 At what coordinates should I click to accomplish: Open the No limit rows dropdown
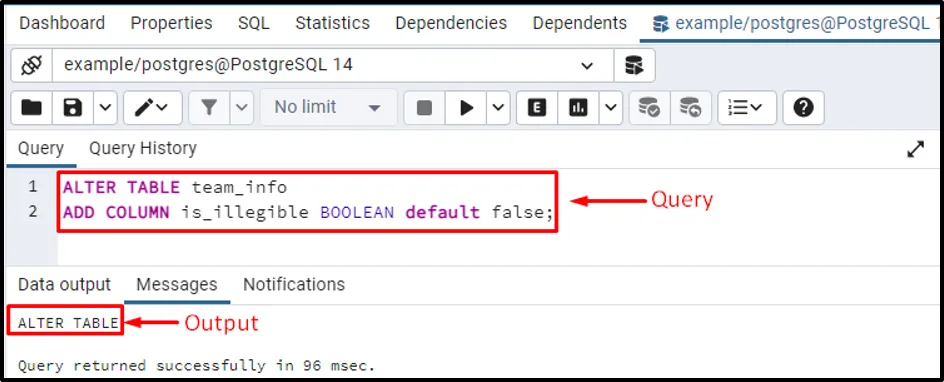click(329, 108)
